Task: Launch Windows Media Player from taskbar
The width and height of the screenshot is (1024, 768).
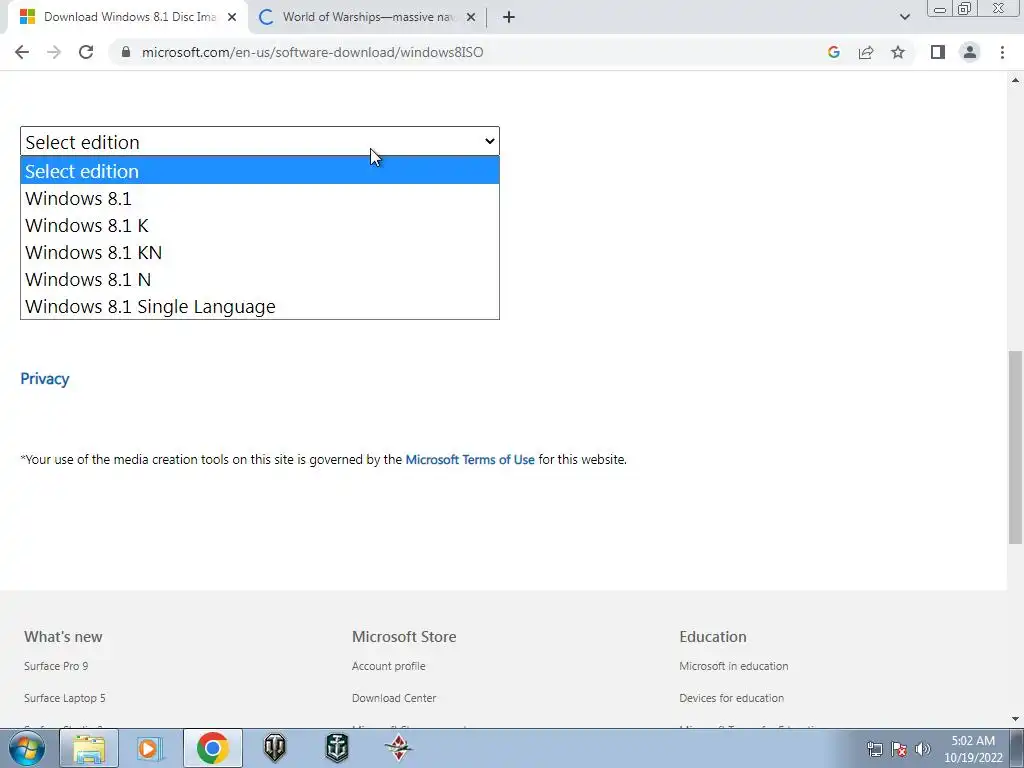Action: point(149,748)
